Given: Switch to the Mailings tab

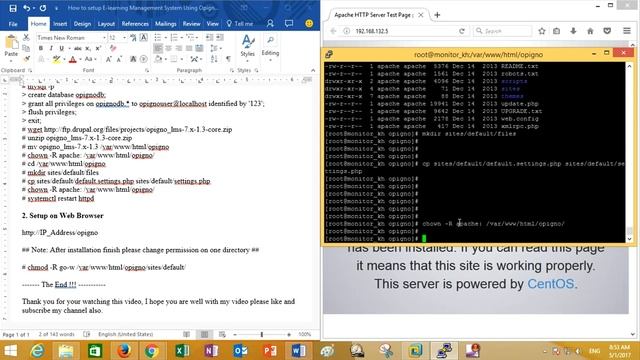Looking at the screenshot, I should 165,24.
